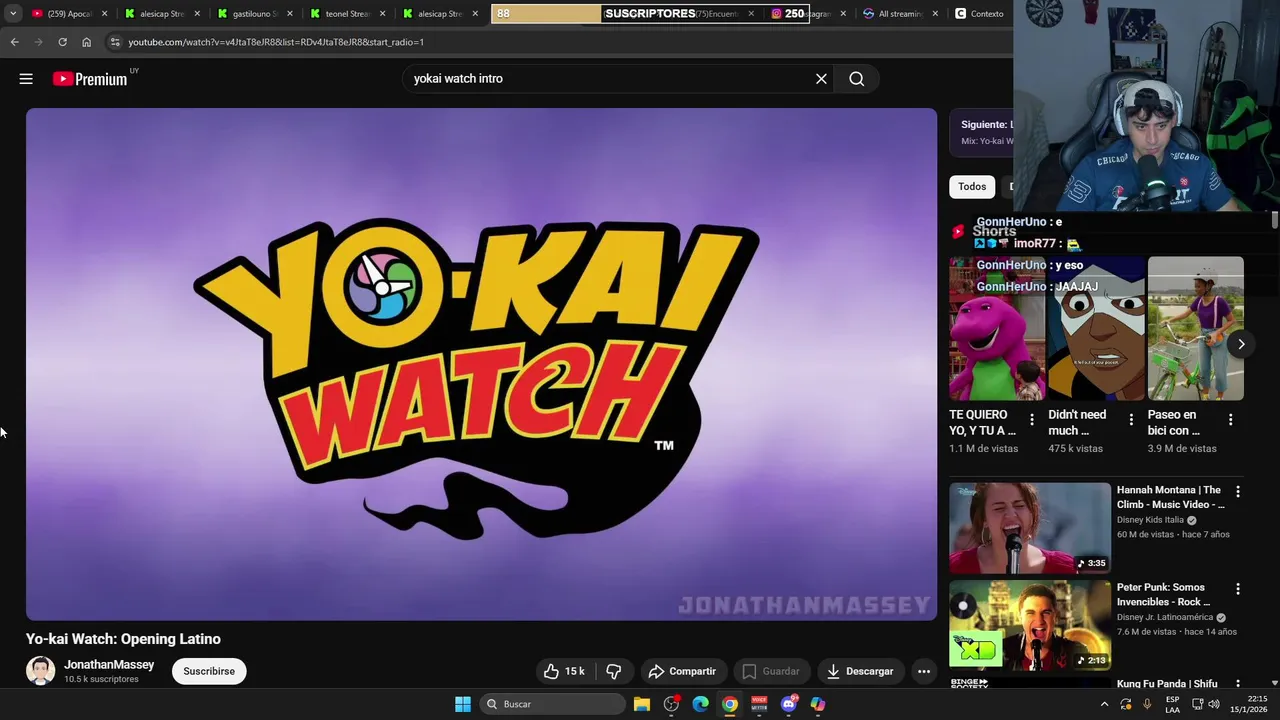The image size is (1280, 720).
Task: Play Peter Punk video thumbnail
Action: point(1030,625)
